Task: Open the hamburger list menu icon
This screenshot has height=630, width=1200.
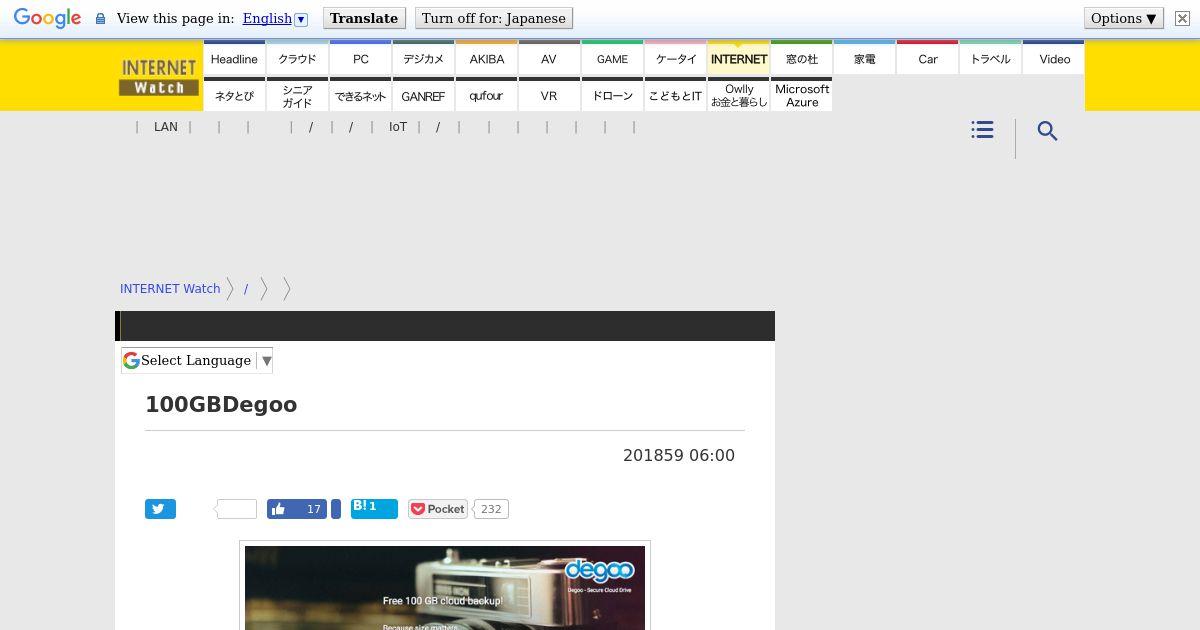Action: 982,130
